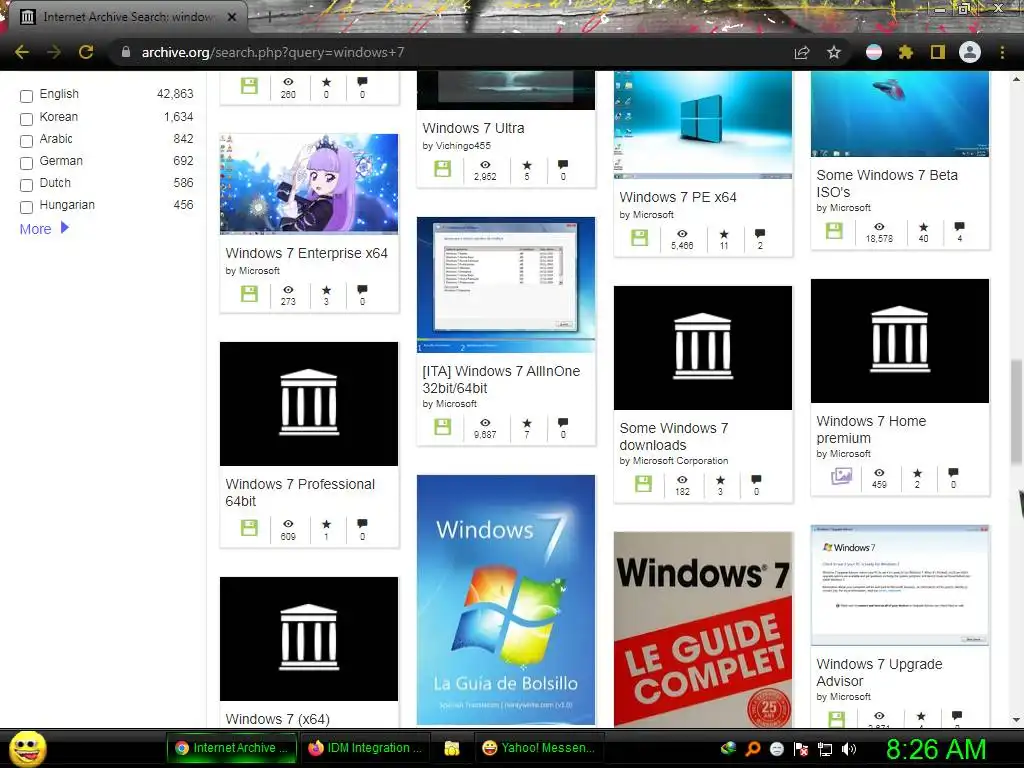Open Windows 7 PE x64 title link
Screen dimensions: 1024x768
pos(678,197)
